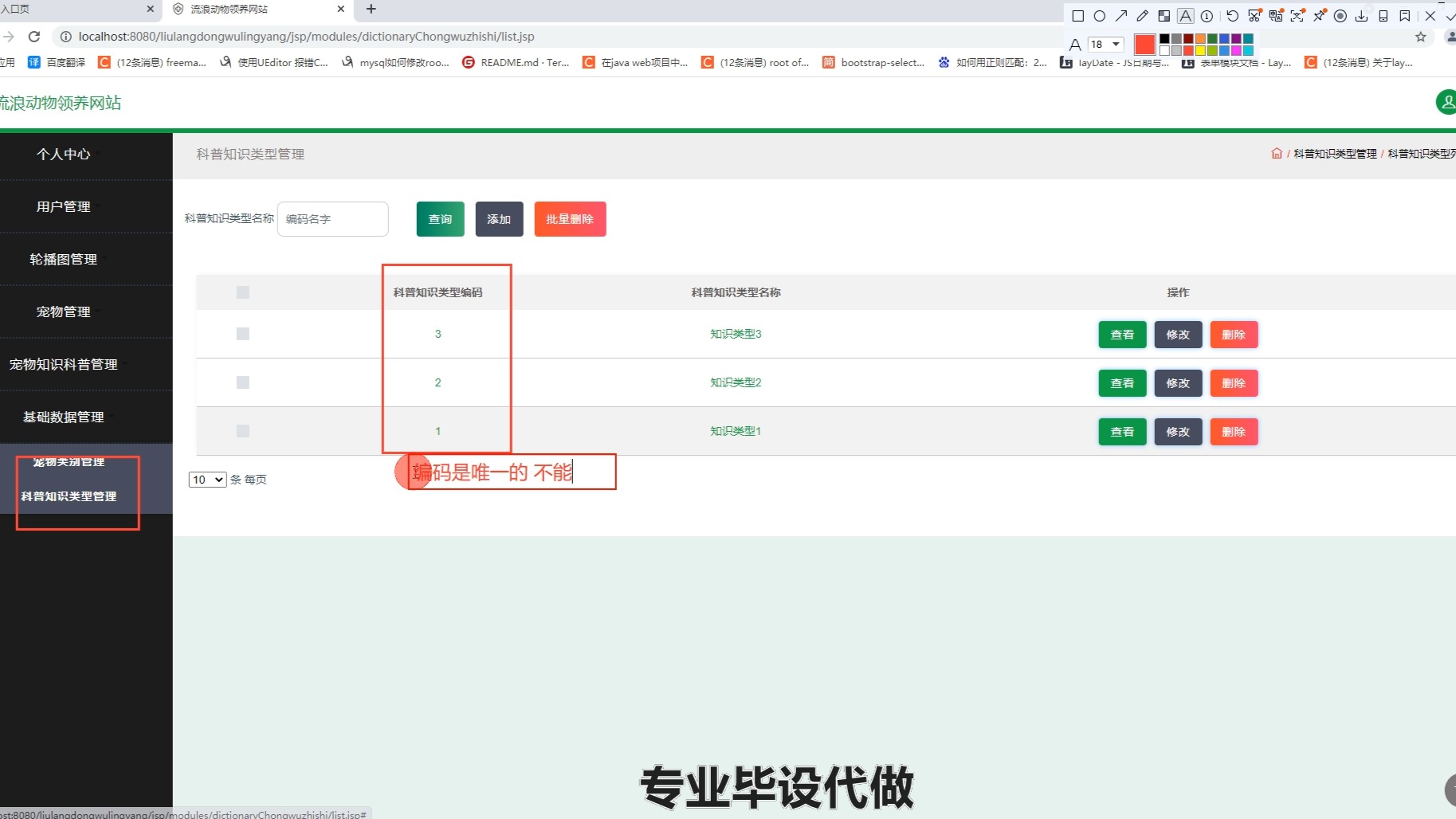Open a new browser tab
The height and width of the screenshot is (819, 1456).
point(371,9)
